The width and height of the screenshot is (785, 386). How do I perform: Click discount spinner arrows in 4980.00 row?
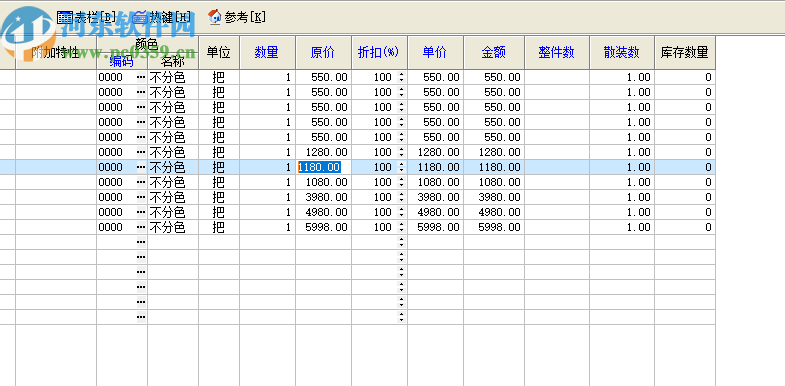401,212
